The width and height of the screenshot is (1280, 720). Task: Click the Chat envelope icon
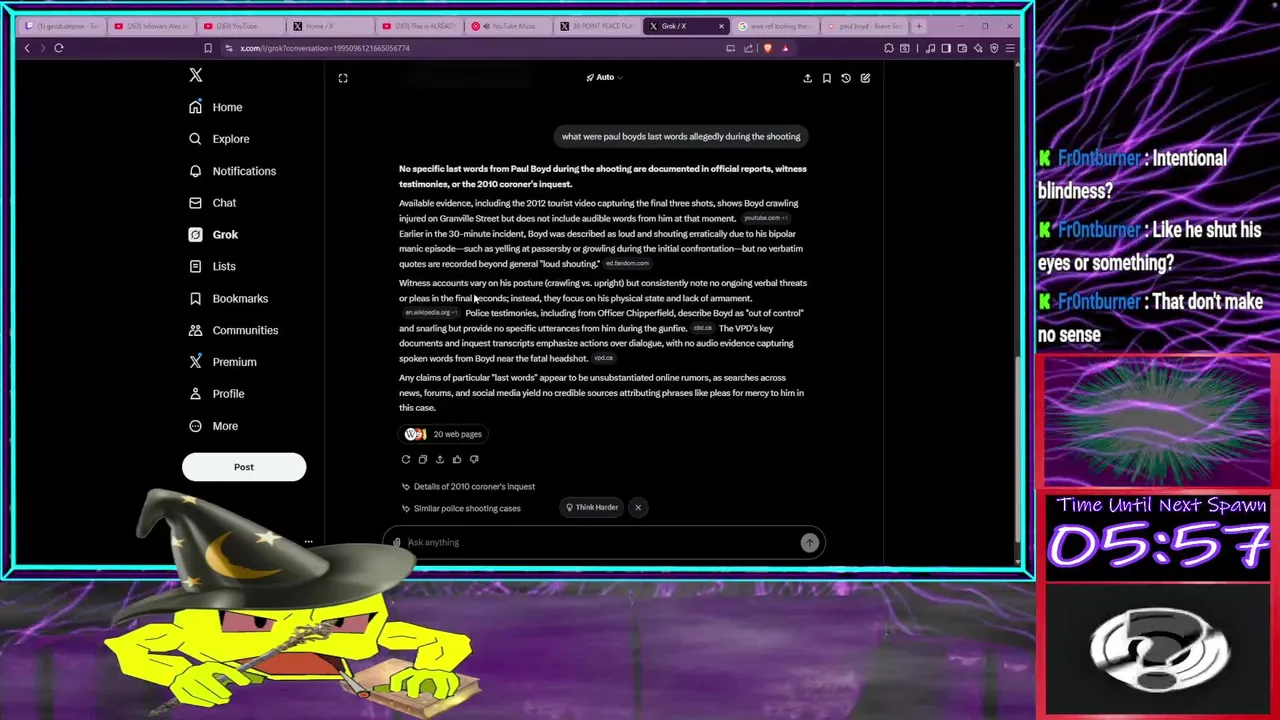click(x=195, y=203)
